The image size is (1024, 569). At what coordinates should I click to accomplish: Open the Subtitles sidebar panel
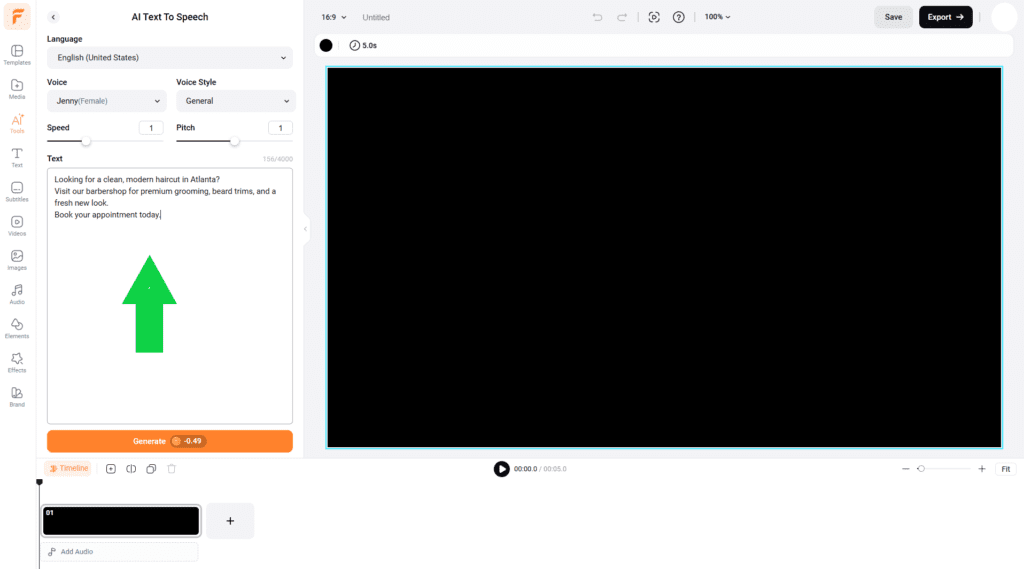(17, 192)
